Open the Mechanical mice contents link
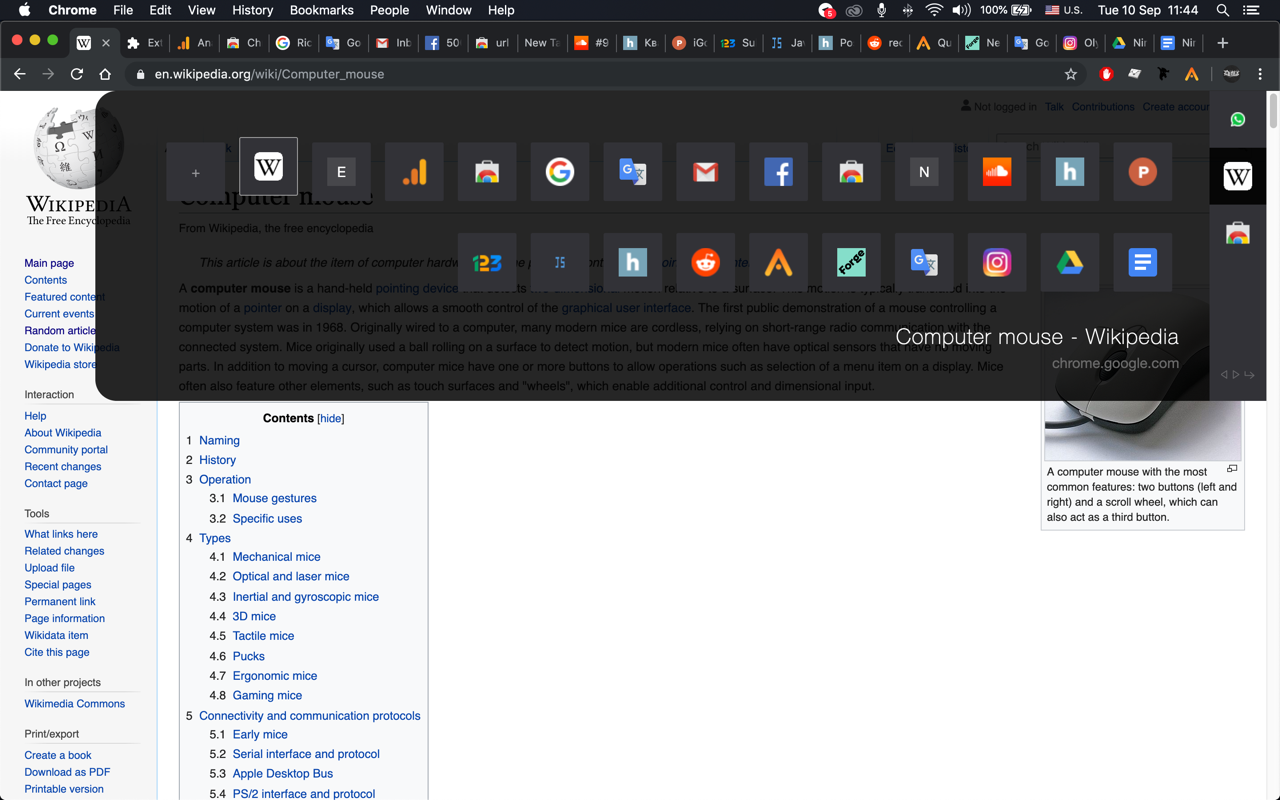This screenshot has height=800, width=1280. pyautogui.click(x=276, y=557)
